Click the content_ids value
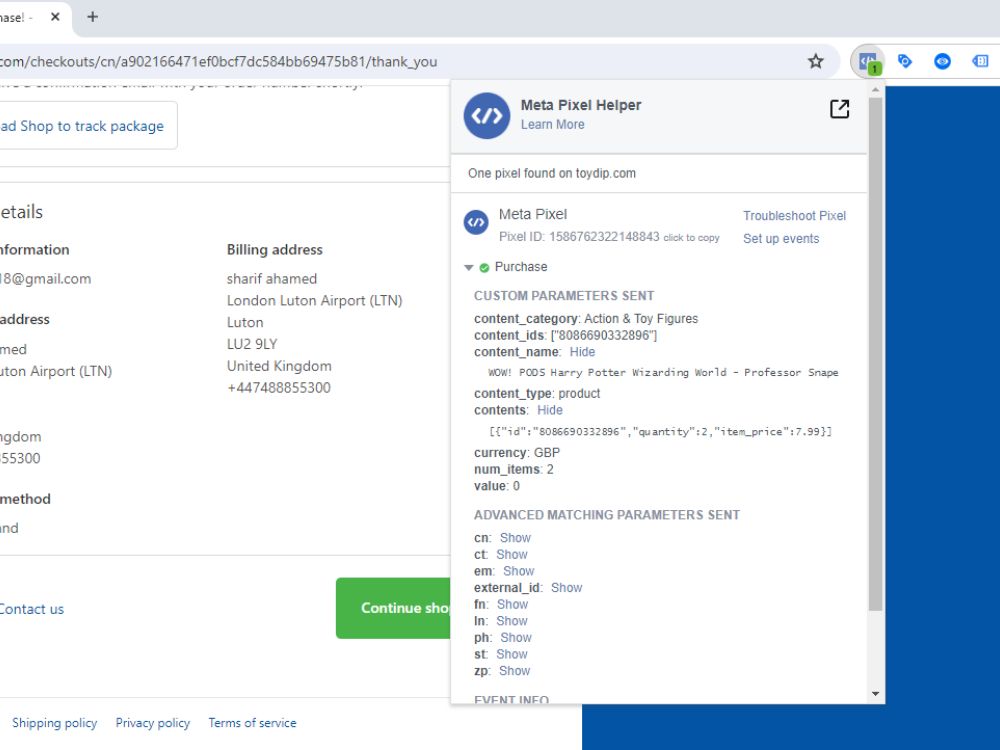1000x750 pixels. click(603, 335)
